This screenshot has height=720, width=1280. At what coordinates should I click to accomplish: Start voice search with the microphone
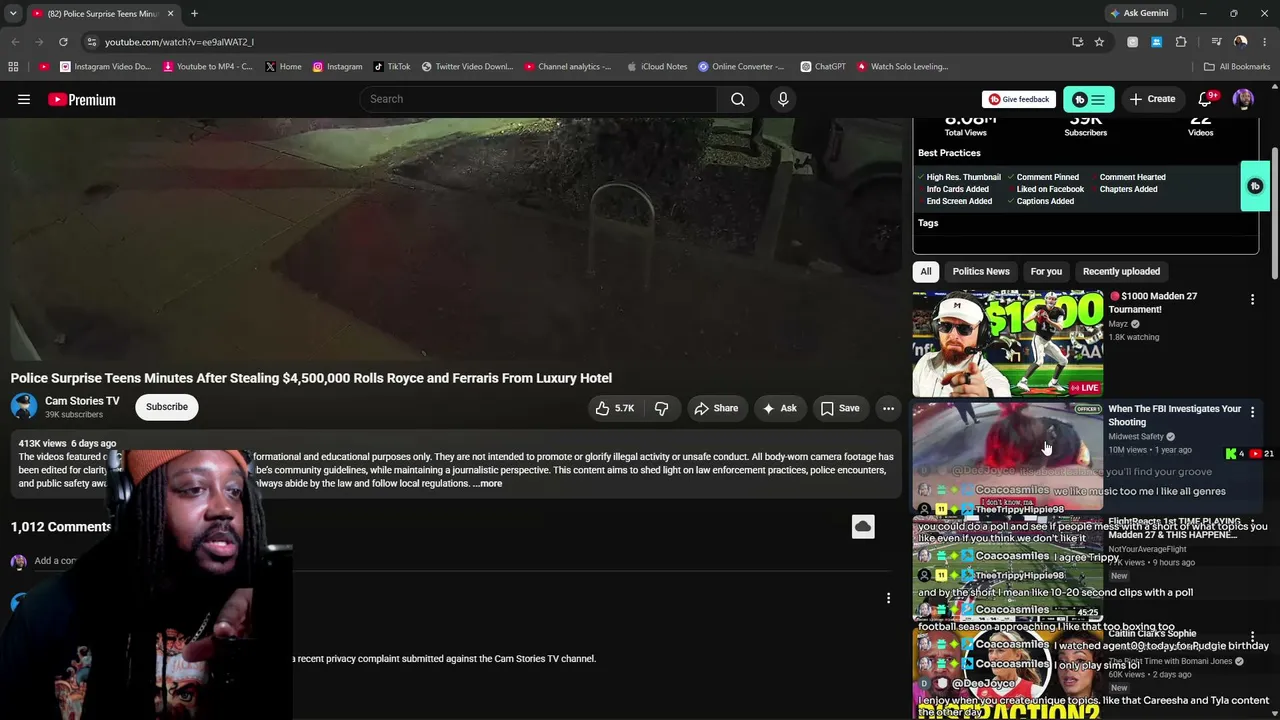coord(783,99)
